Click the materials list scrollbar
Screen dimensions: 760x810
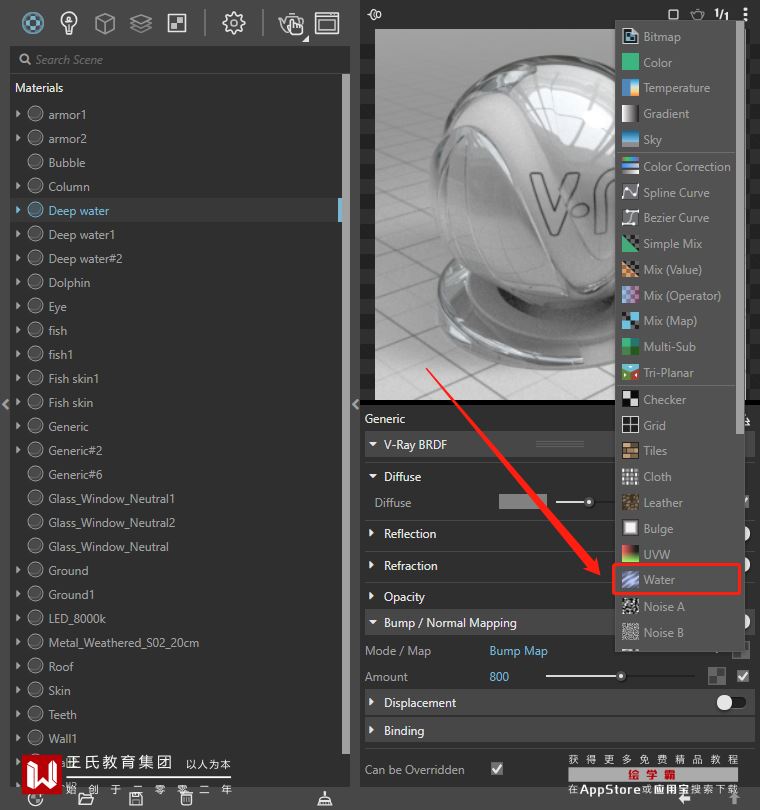[x=346, y=413]
